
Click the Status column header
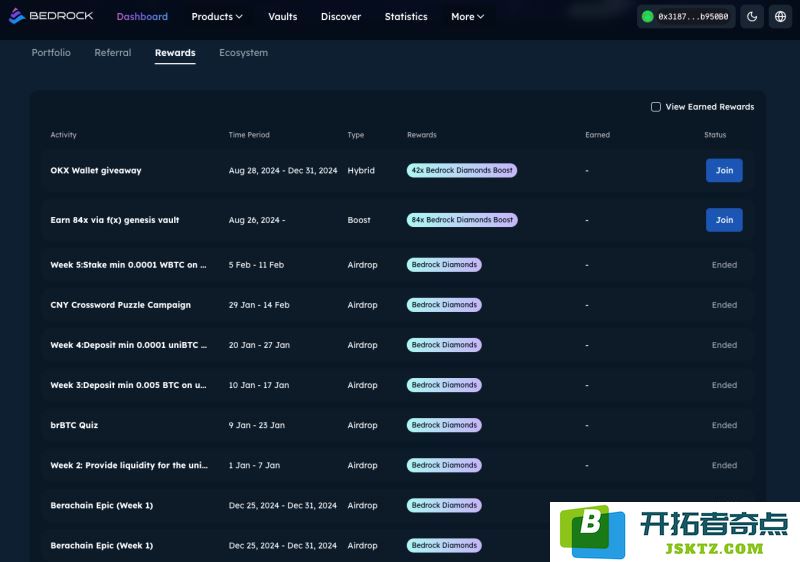[715, 135]
